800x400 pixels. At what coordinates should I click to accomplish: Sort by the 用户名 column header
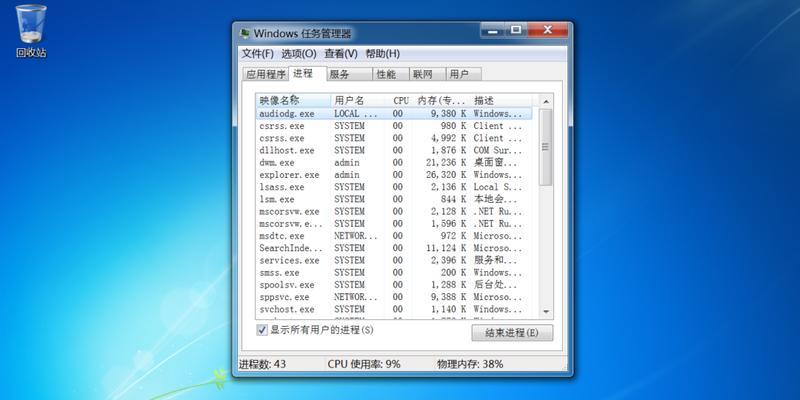[x=358, y=101]
